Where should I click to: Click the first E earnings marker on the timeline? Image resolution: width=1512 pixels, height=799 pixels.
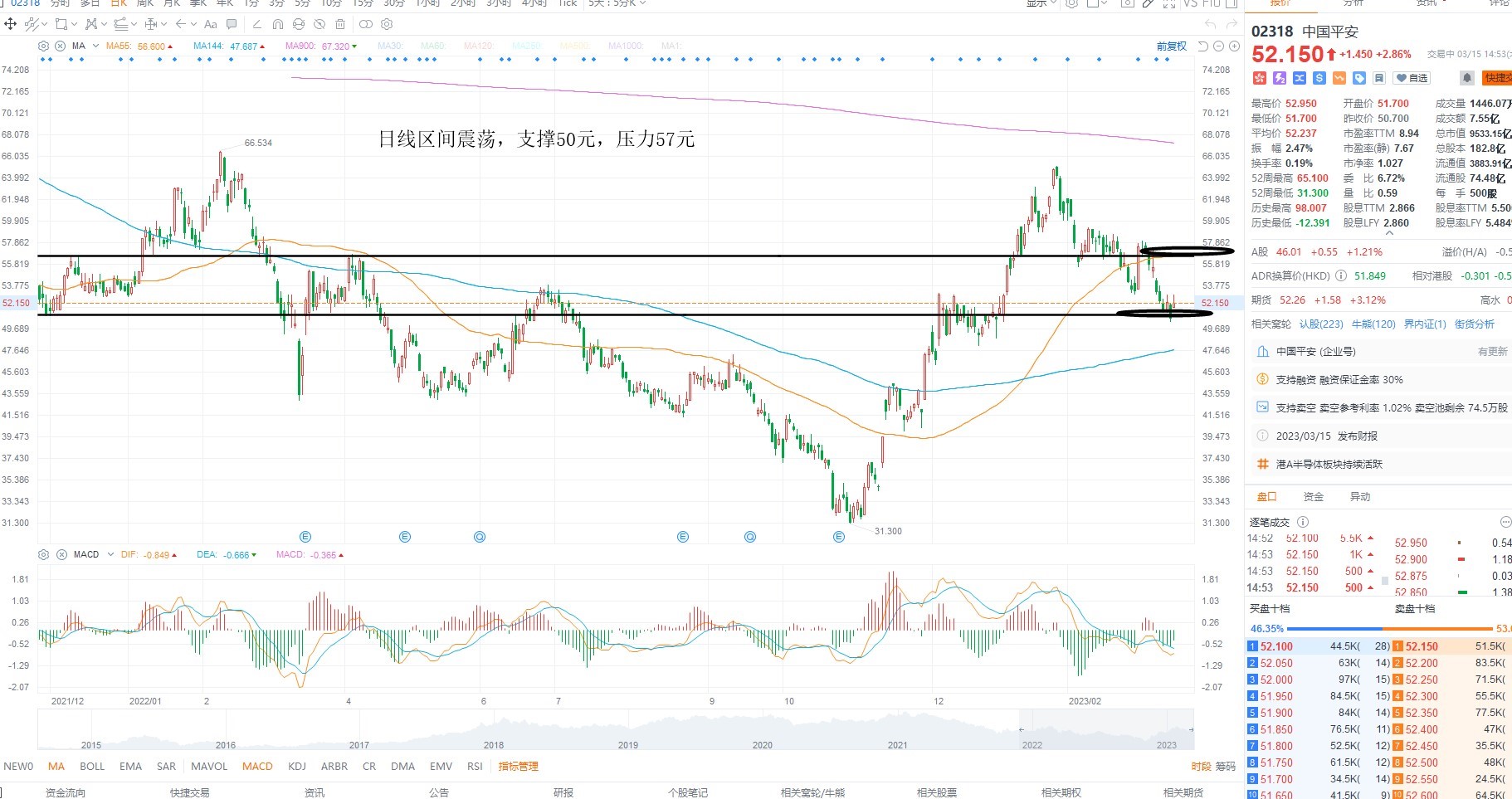pos(305,537)
